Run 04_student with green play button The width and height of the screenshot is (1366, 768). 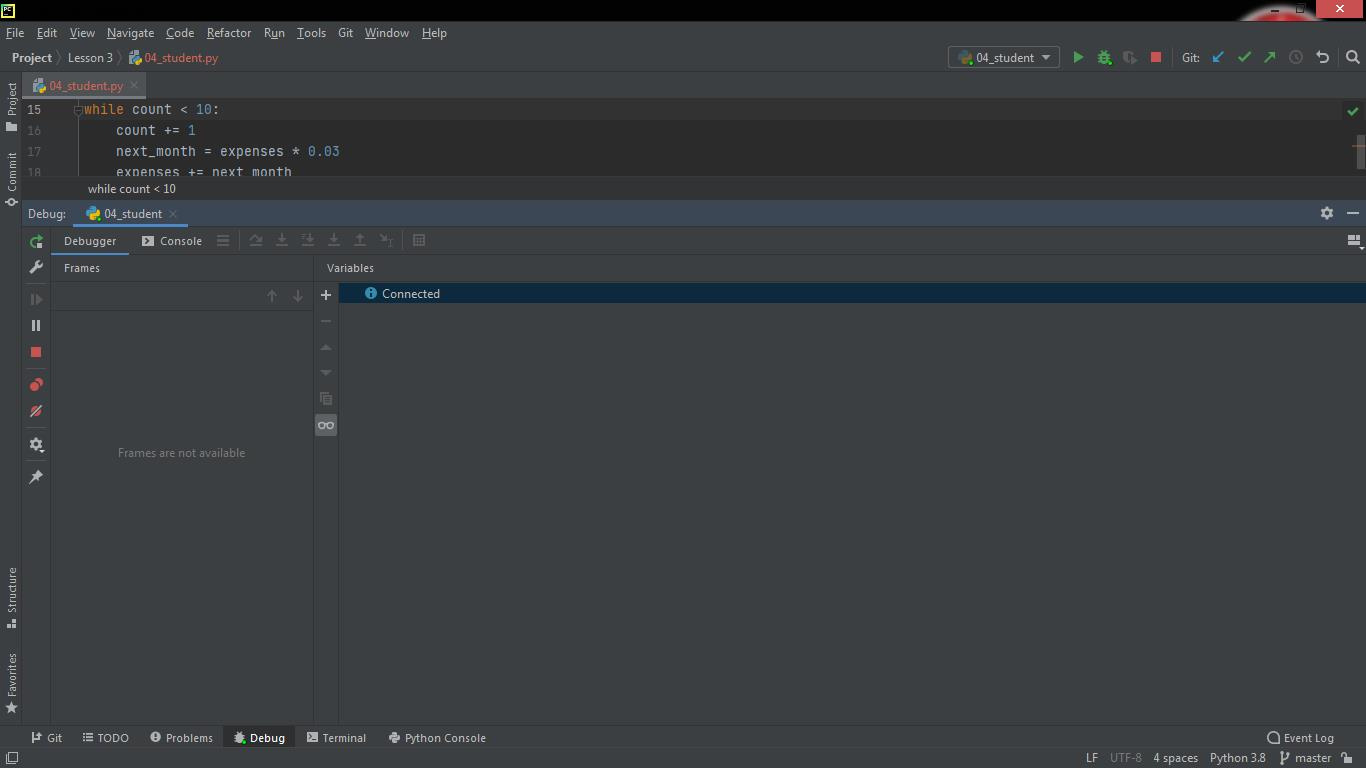click(1078, 58)
